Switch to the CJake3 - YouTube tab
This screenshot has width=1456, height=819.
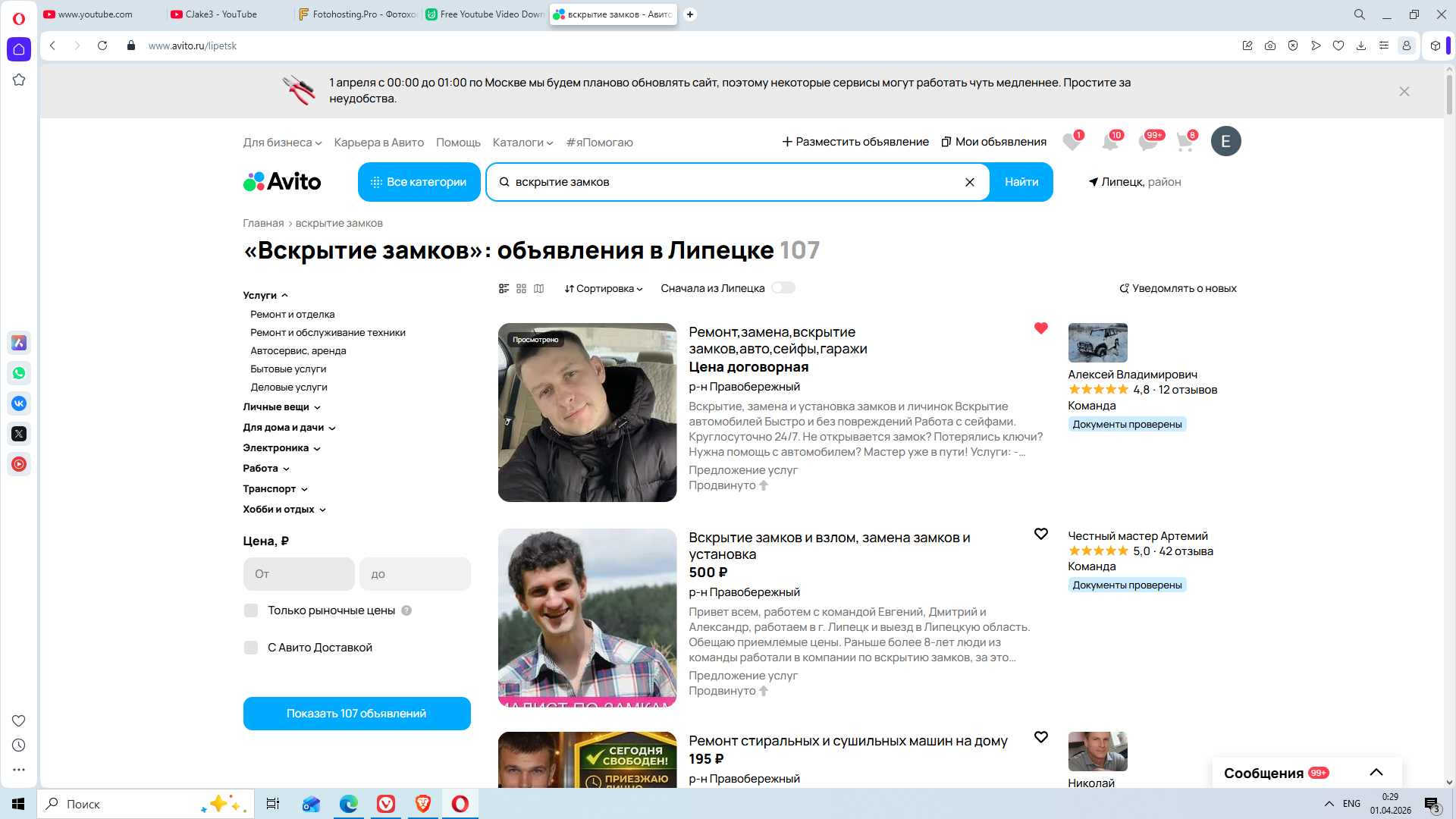point(221,14)
